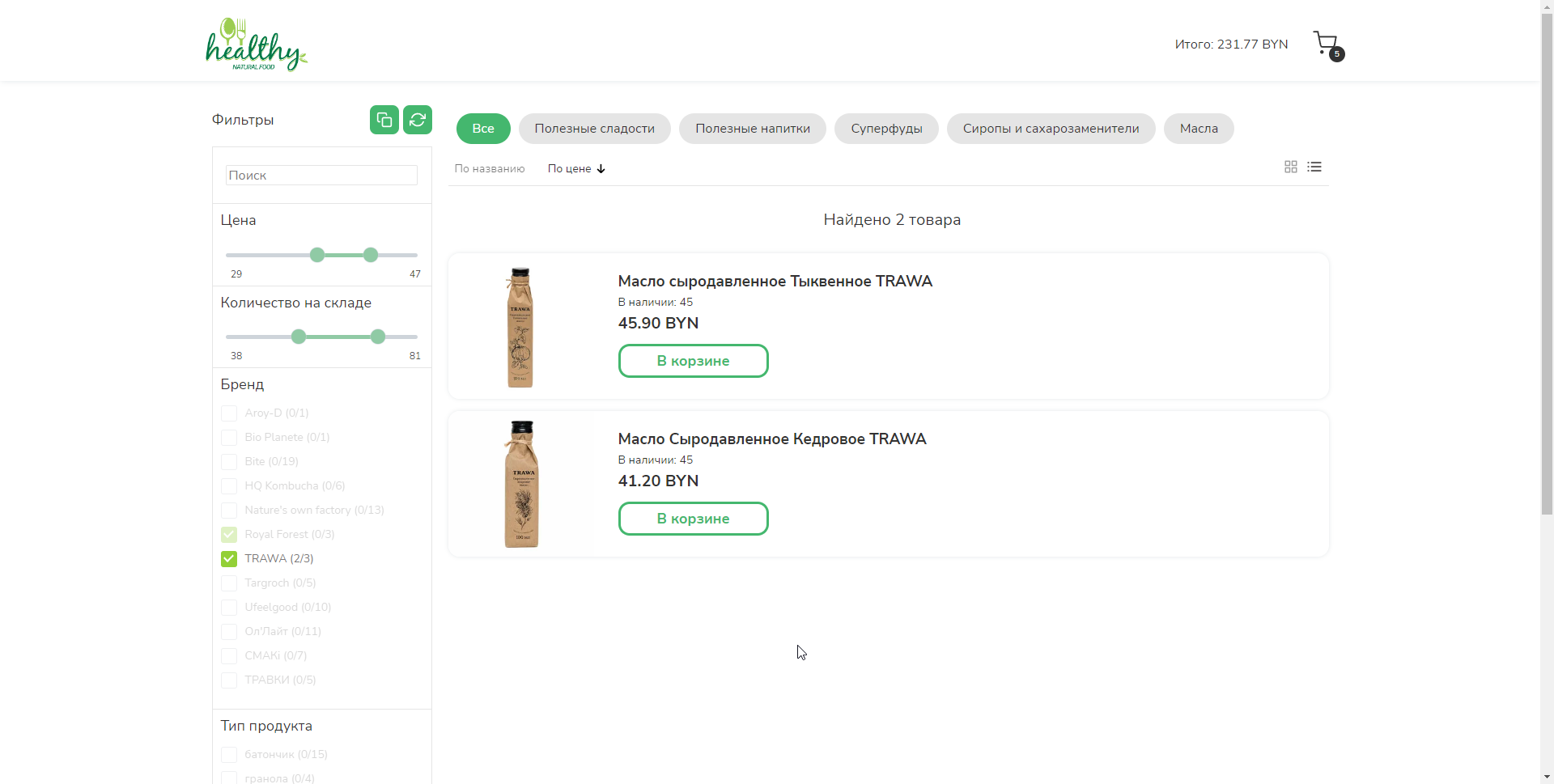Check the Ufeelgood brand checkbox

(229, 608)
